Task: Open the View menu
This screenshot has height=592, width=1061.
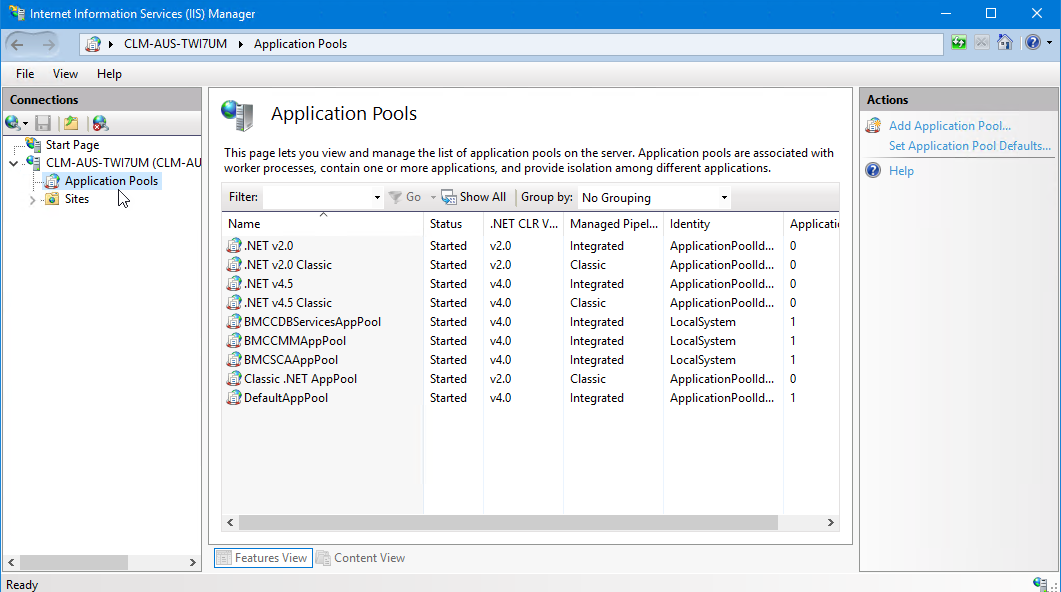Action: click(65, 74)
